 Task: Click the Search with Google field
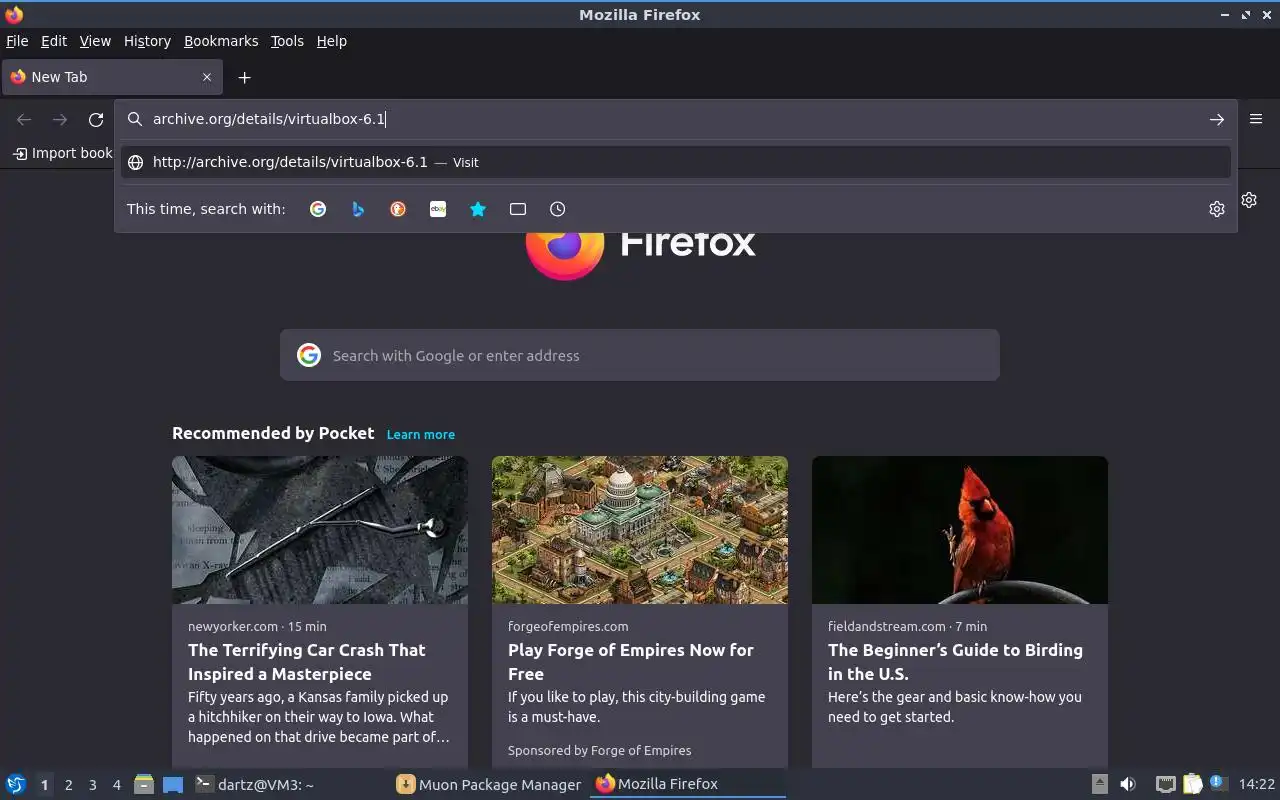pyautogui.click(x=640, y=355)
